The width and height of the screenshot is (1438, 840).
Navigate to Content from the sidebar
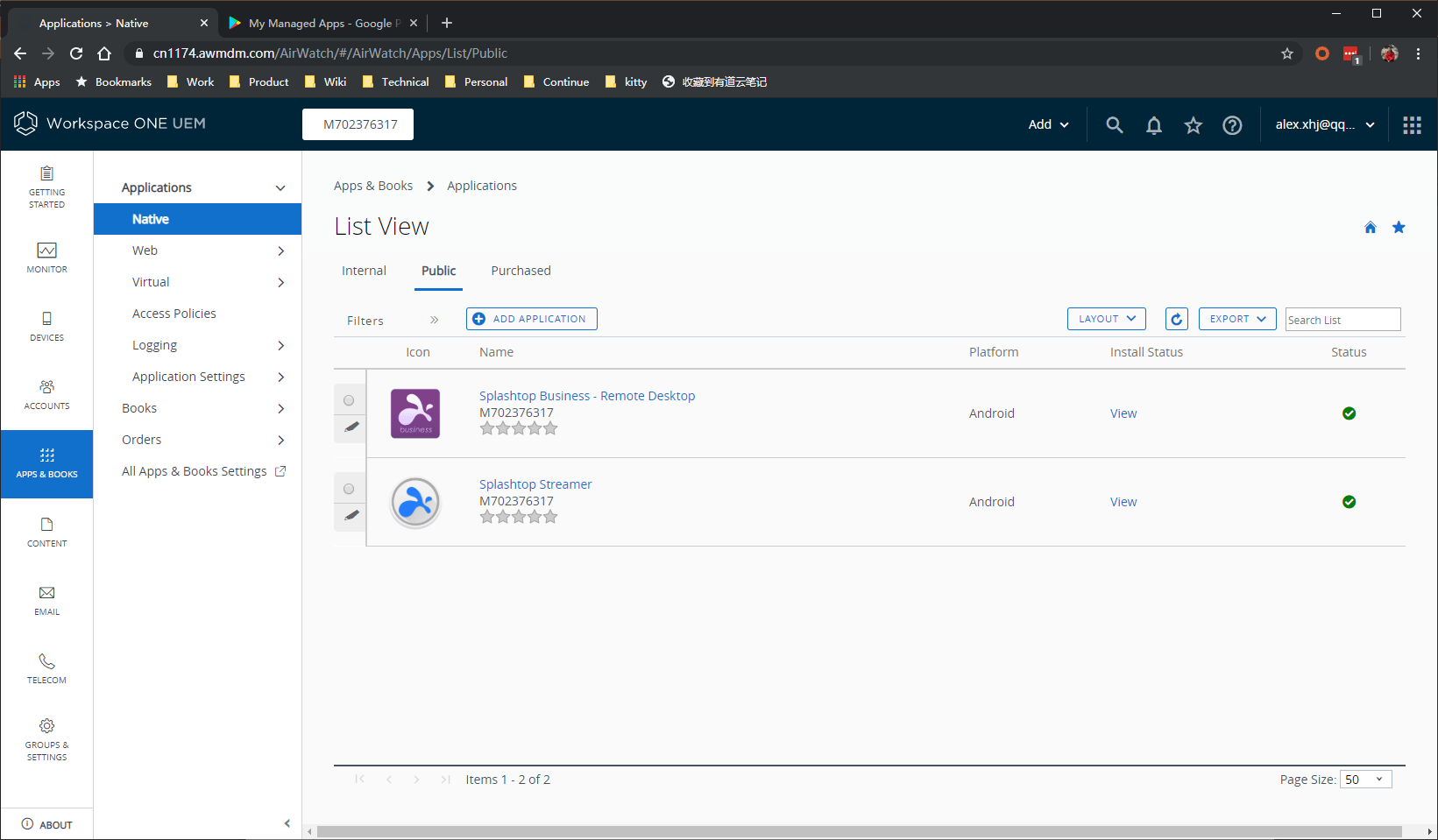click(46, 532)
